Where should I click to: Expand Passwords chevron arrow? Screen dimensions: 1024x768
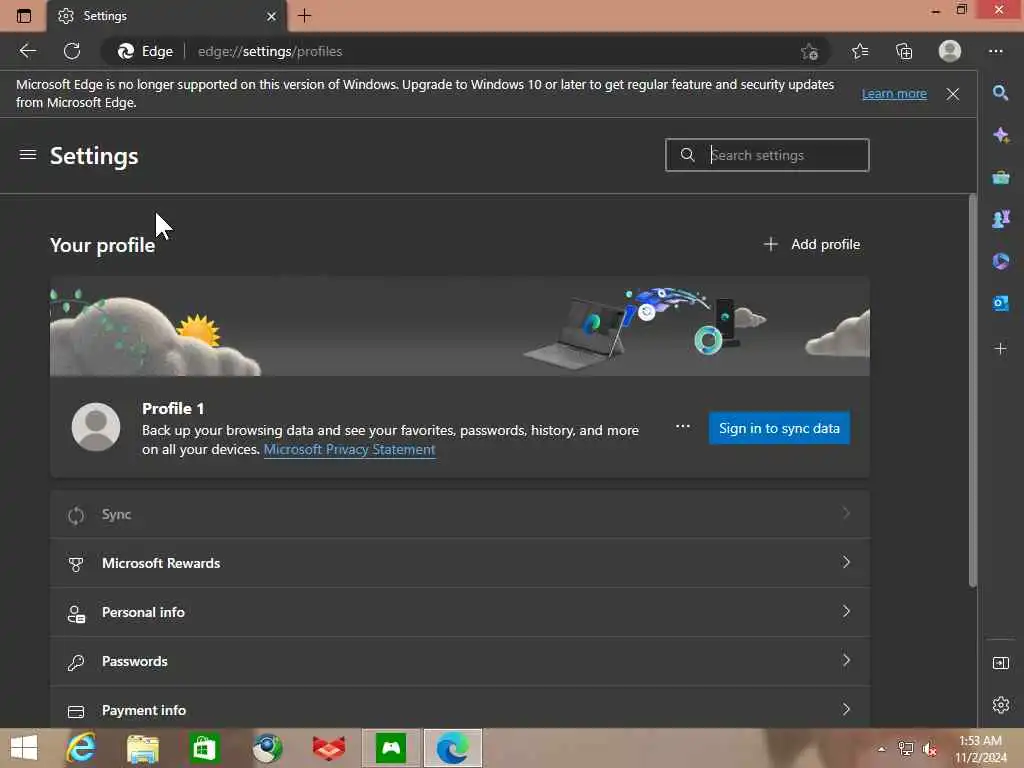tap(846, 660)
